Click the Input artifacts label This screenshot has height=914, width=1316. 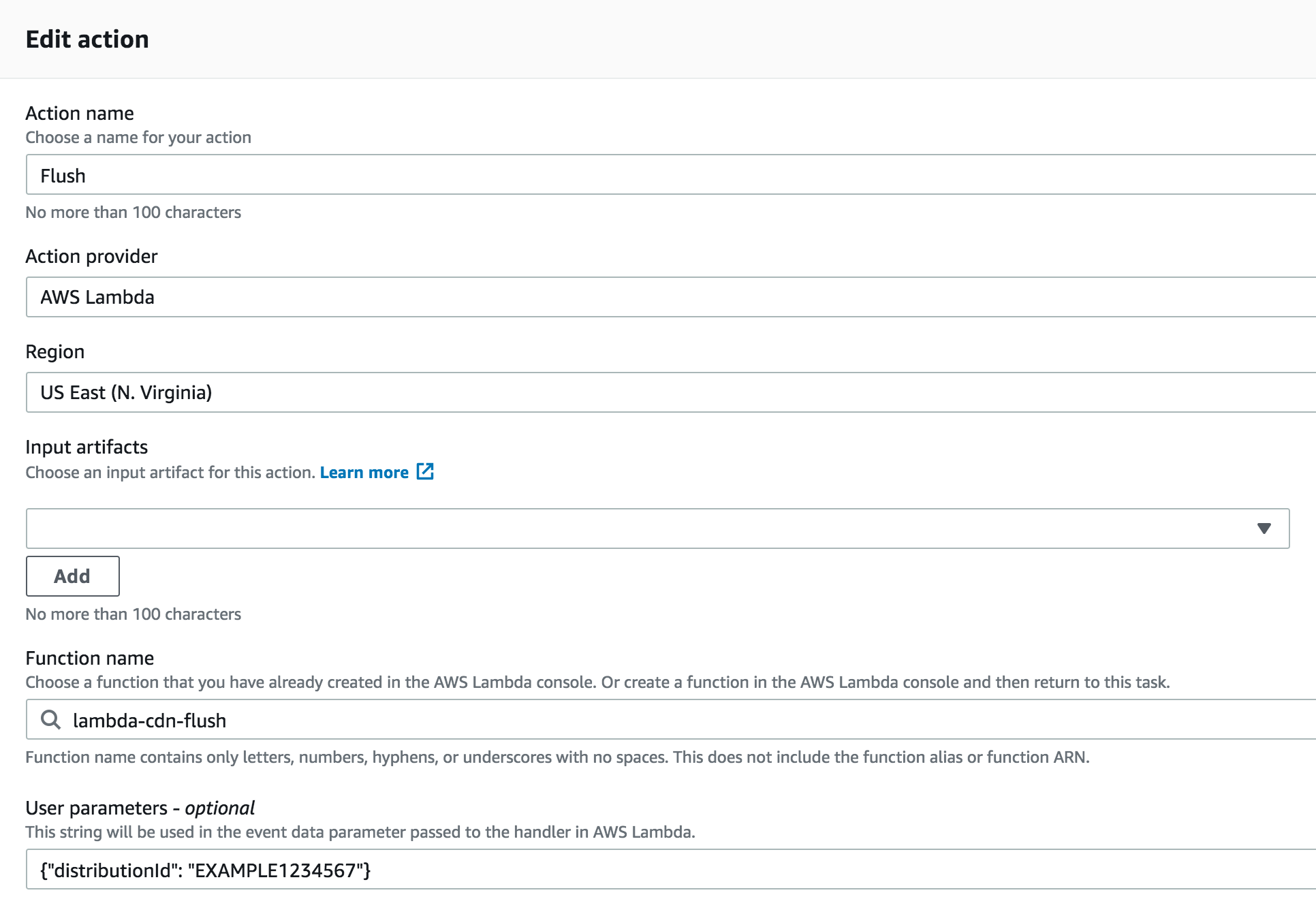click(87, 447)
